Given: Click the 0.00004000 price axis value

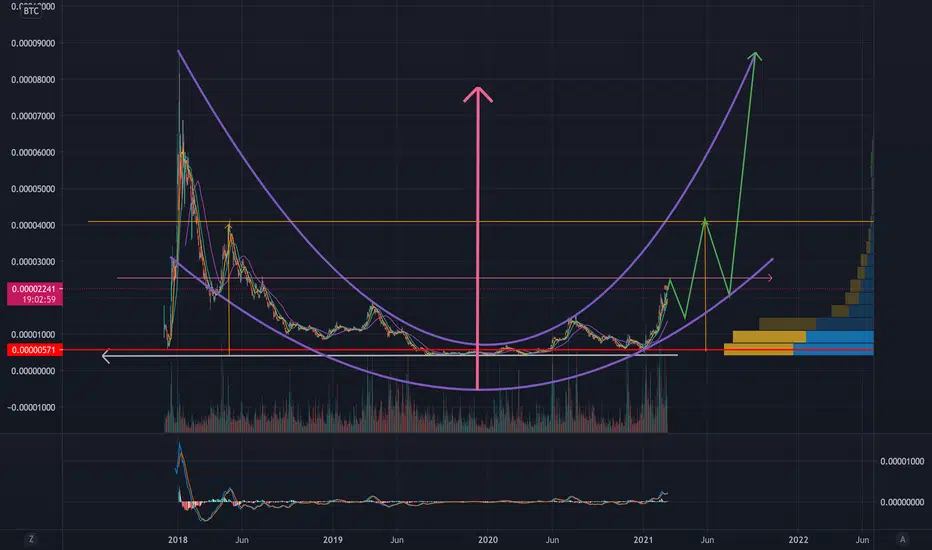Looking at the screenshot, I should [x=33, y=225].
